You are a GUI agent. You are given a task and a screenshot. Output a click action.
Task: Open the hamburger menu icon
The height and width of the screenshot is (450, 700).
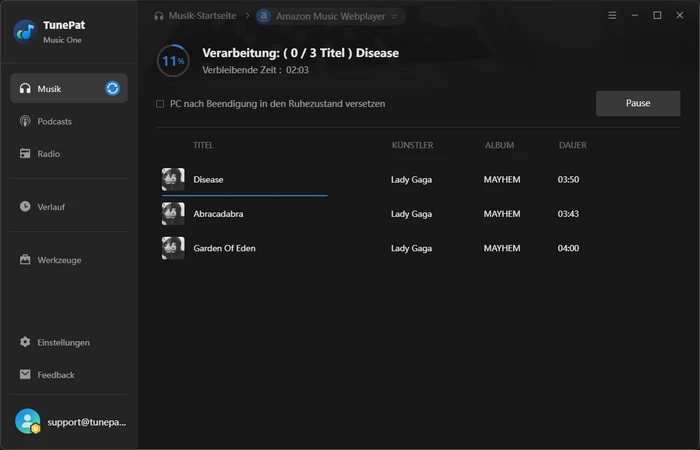coord(612,16)
